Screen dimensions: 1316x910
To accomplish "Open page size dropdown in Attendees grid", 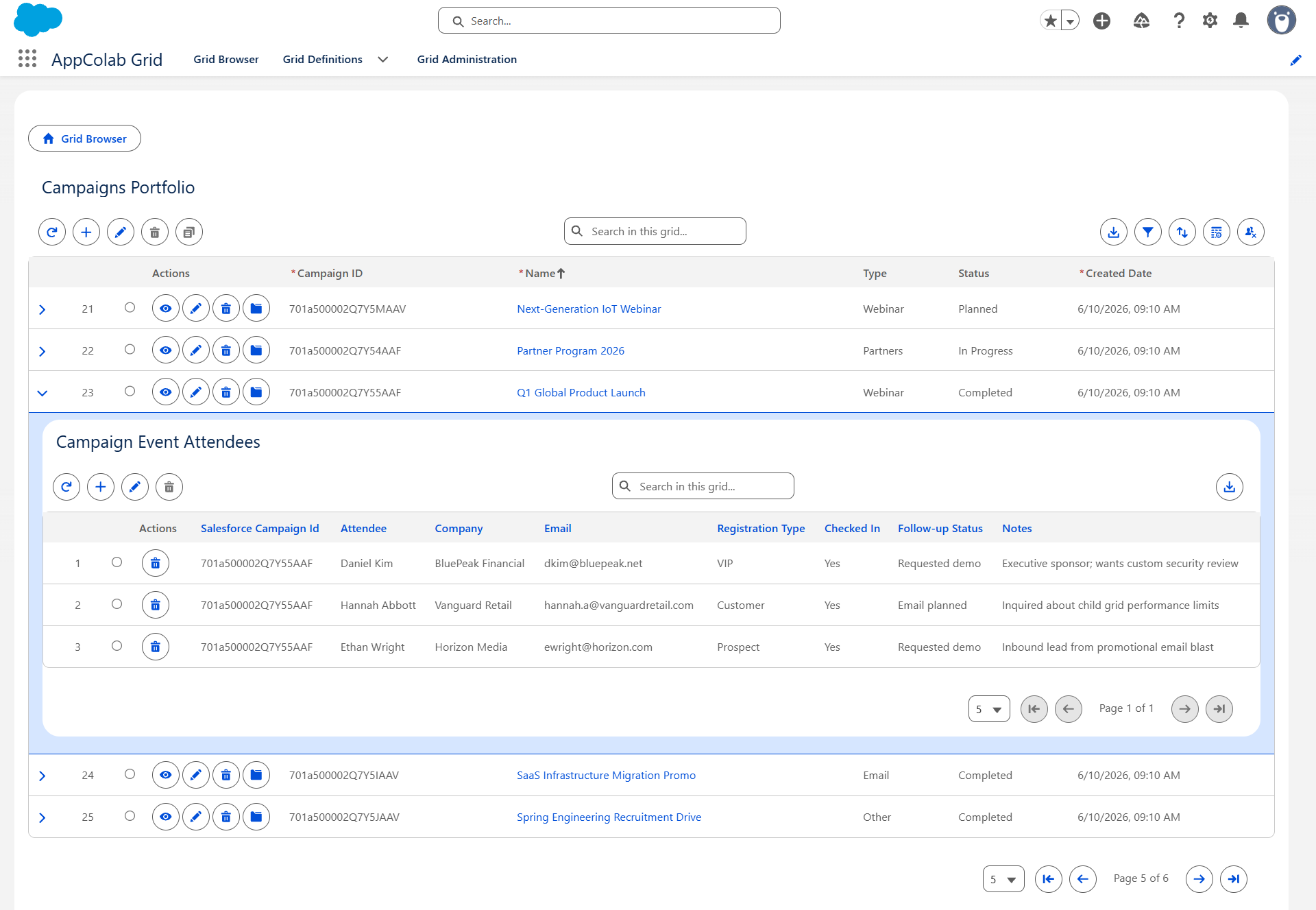I will click(989, 709).
